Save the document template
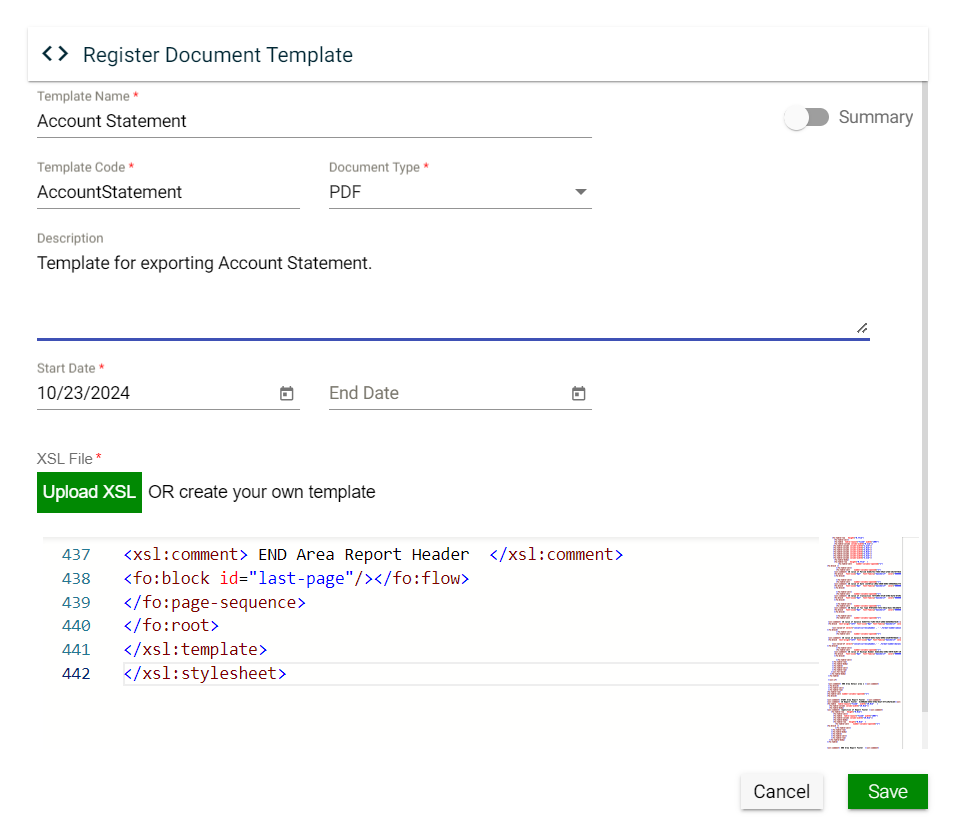954x827 pixels. [x=887, y=791]
